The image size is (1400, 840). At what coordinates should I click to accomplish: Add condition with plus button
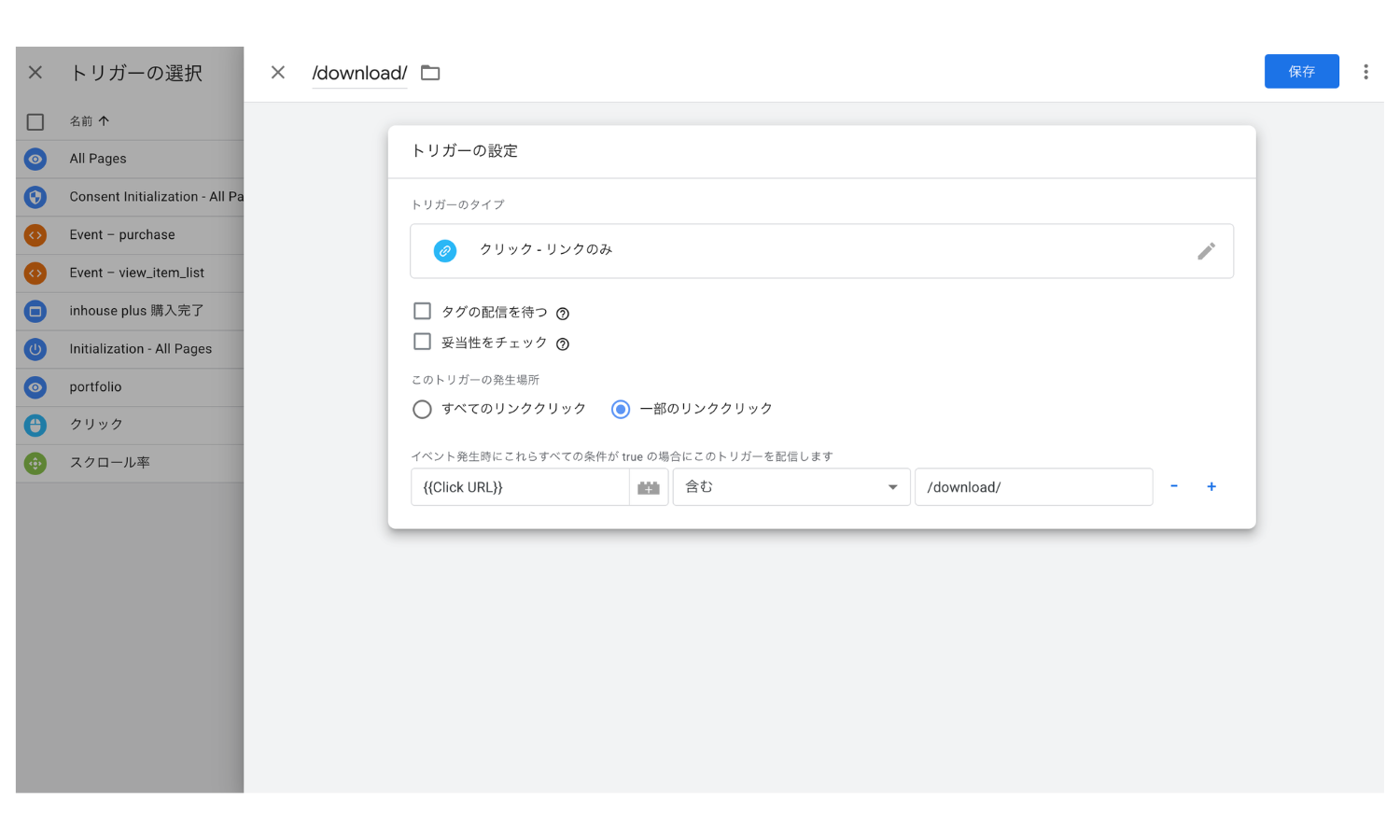(x=1211, y=486)
